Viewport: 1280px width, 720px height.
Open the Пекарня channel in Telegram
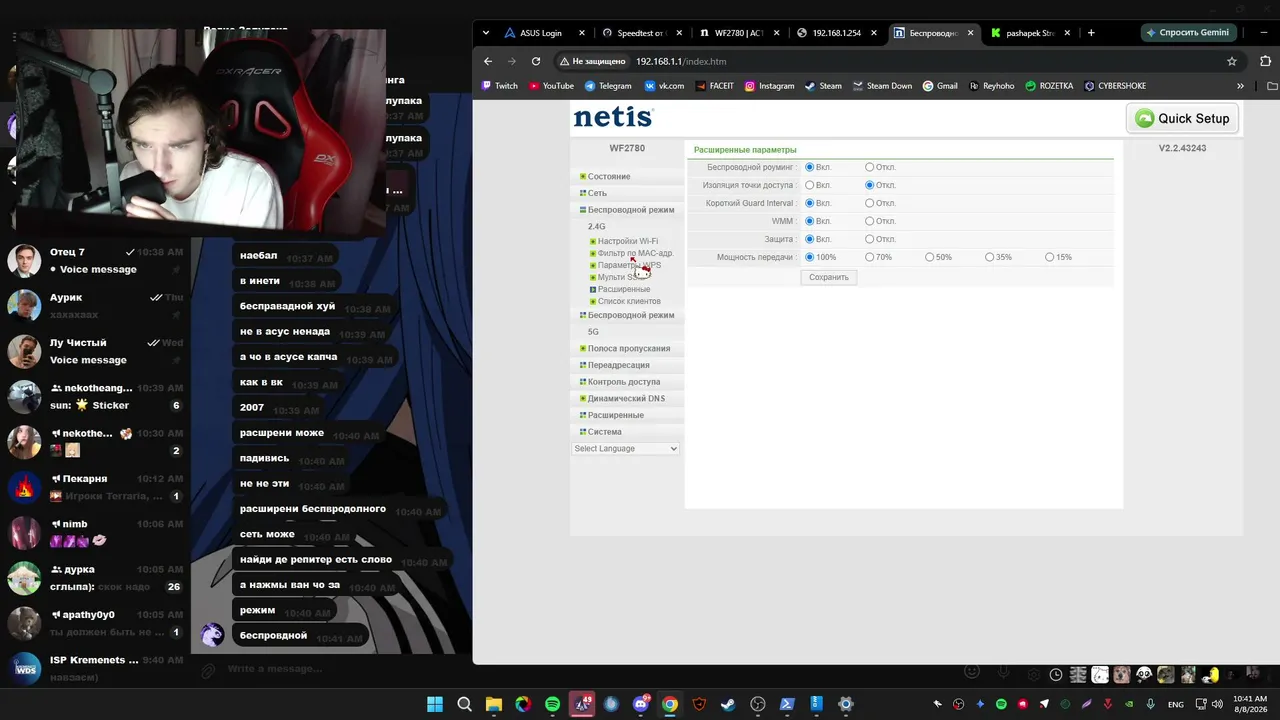pyautogui.click(x=96, y=487)
